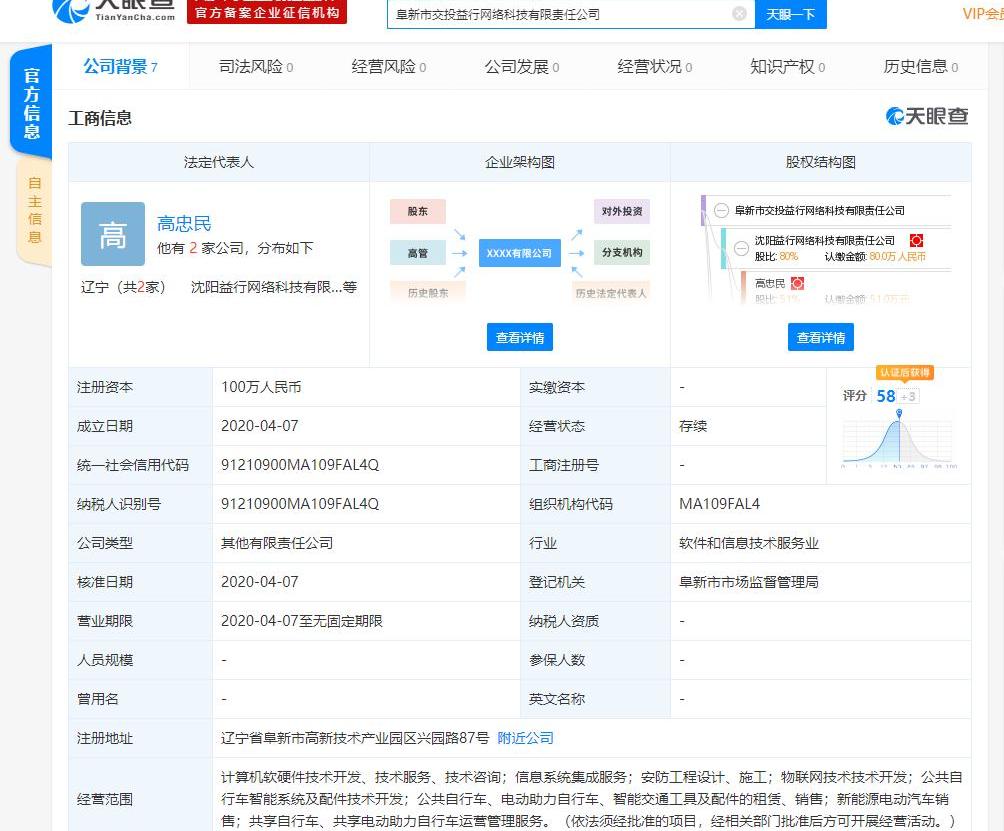Image resolution: width=1004 pixels, height=831 pixels.
Task: Click the 登记机关 value 阜新市市场监督管理局
Action: (749, 582)
